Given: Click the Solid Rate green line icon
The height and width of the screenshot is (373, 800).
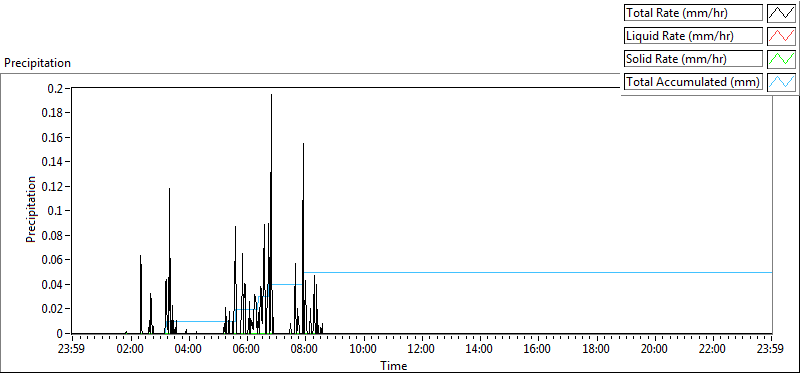Looking at the screenshot, I should point(782,59).
